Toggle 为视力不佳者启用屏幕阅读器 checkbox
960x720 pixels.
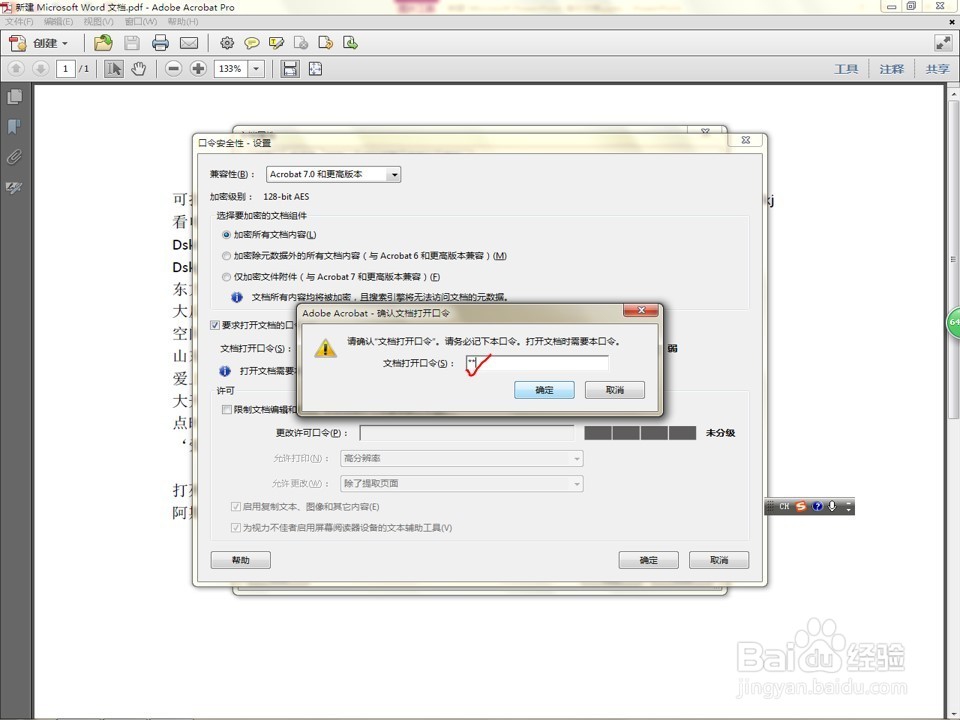236,527
